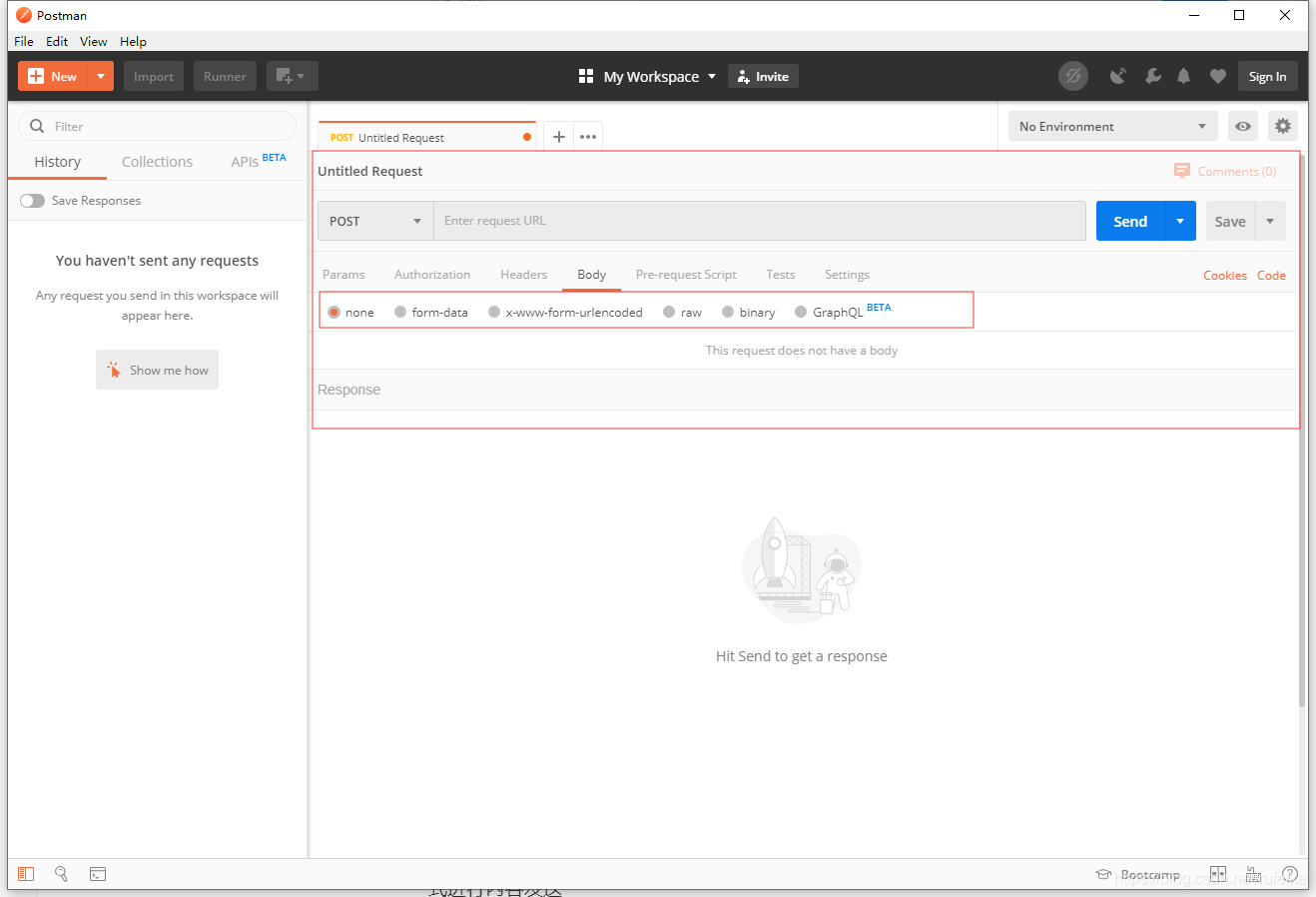1316x897 pixels.
Task: Open the notifications bell icon
Action: [1184, 76]
